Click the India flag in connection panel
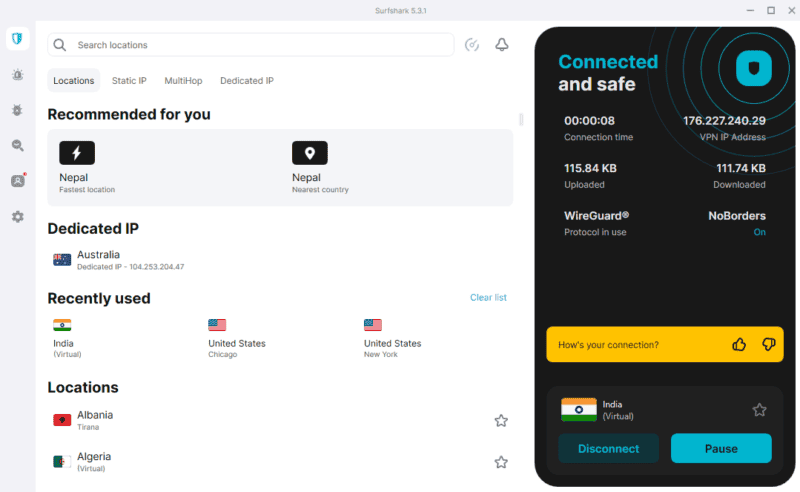 point(579,410)
